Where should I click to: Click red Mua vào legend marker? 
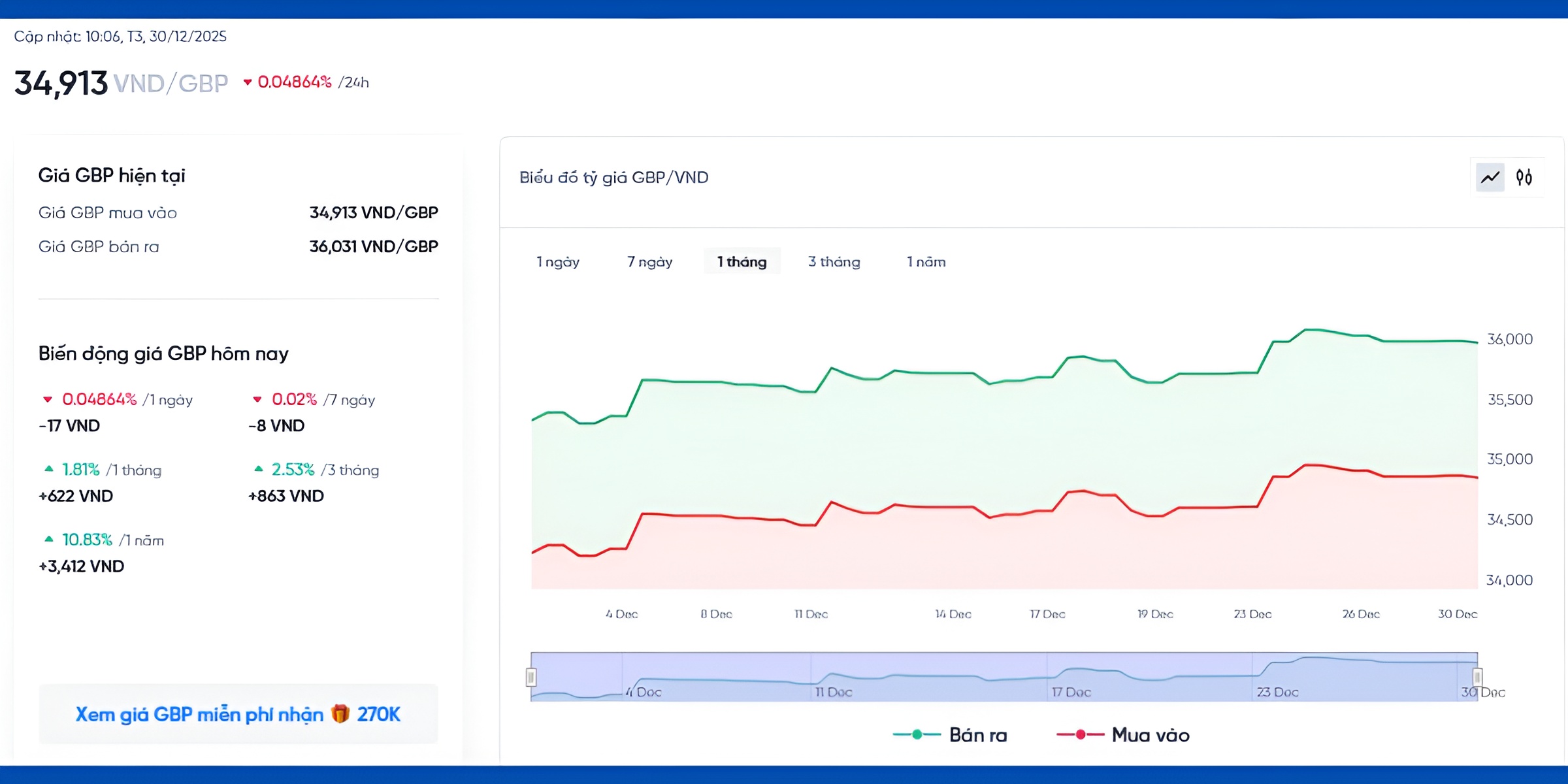click(x=1081, y=735)
